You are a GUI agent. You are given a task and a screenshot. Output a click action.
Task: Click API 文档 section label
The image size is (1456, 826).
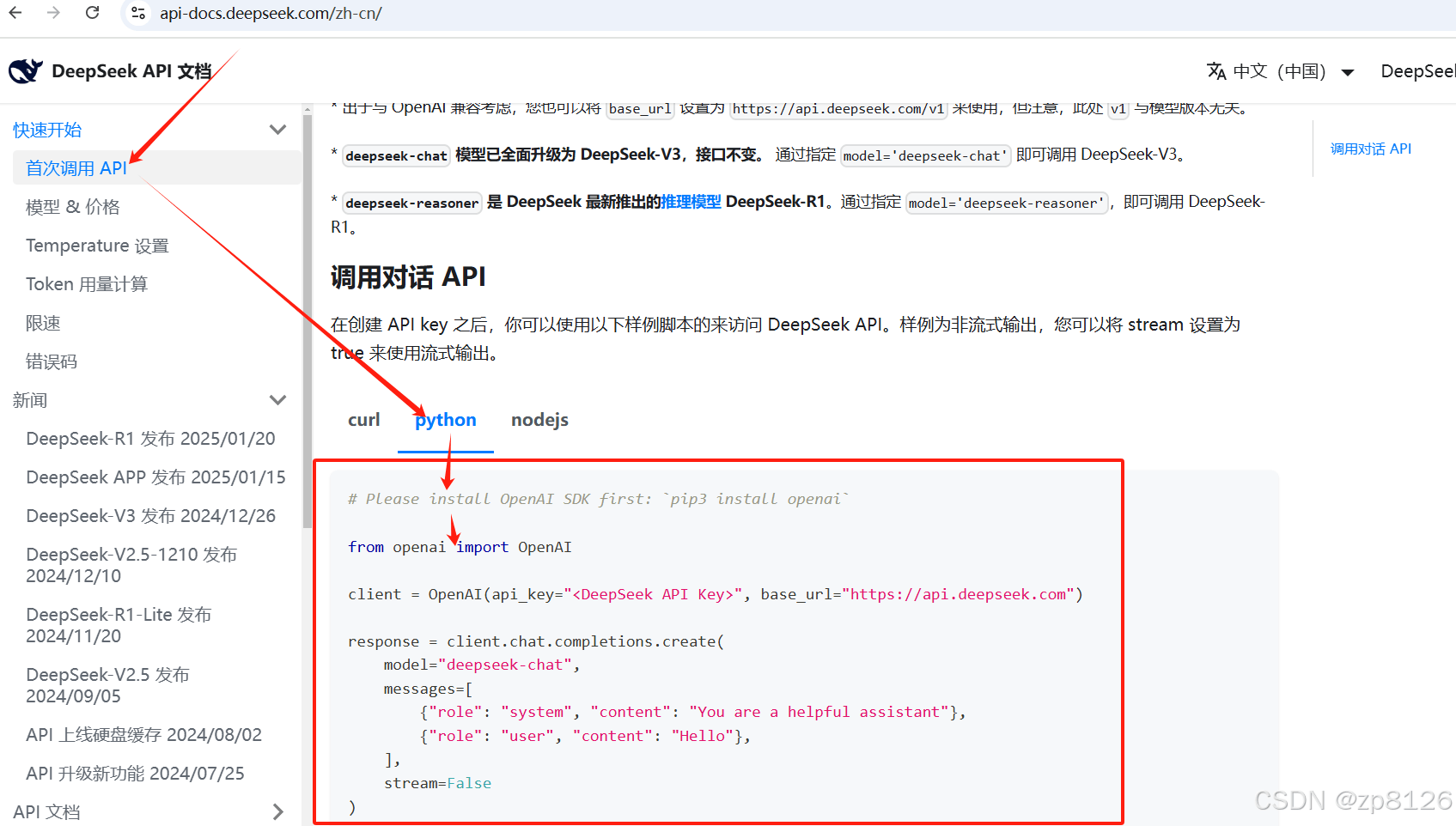pyautogui.click(x=46, y=811)
